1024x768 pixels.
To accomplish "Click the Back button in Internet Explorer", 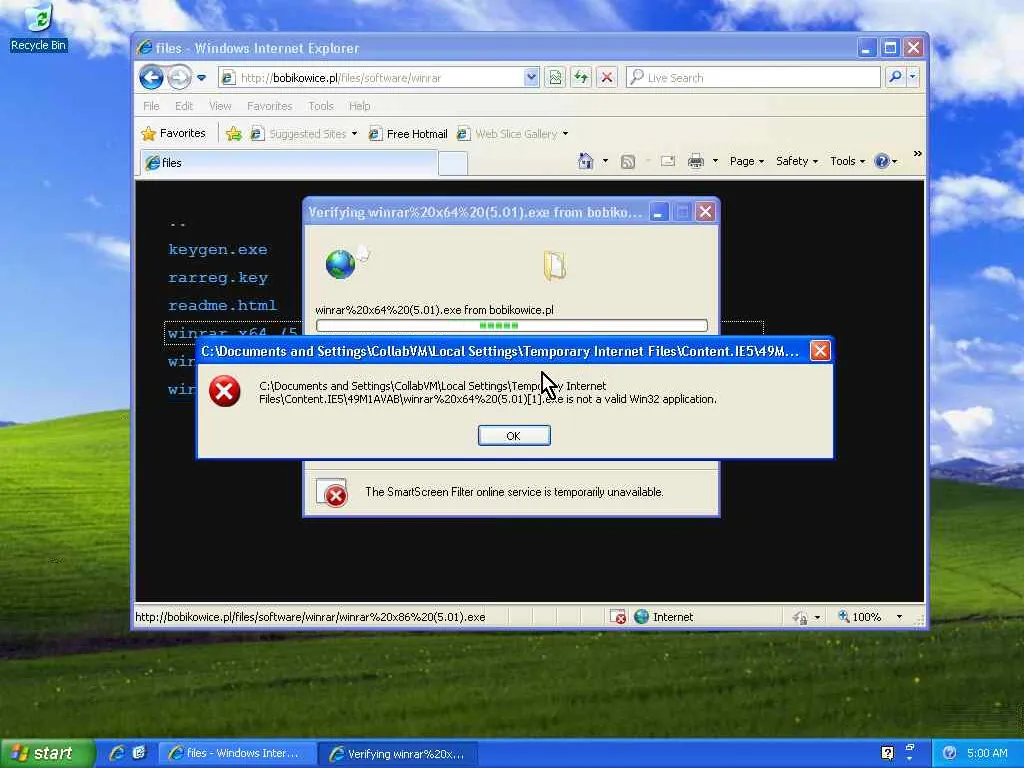I will pyautogui.click(x=152, y=78).
